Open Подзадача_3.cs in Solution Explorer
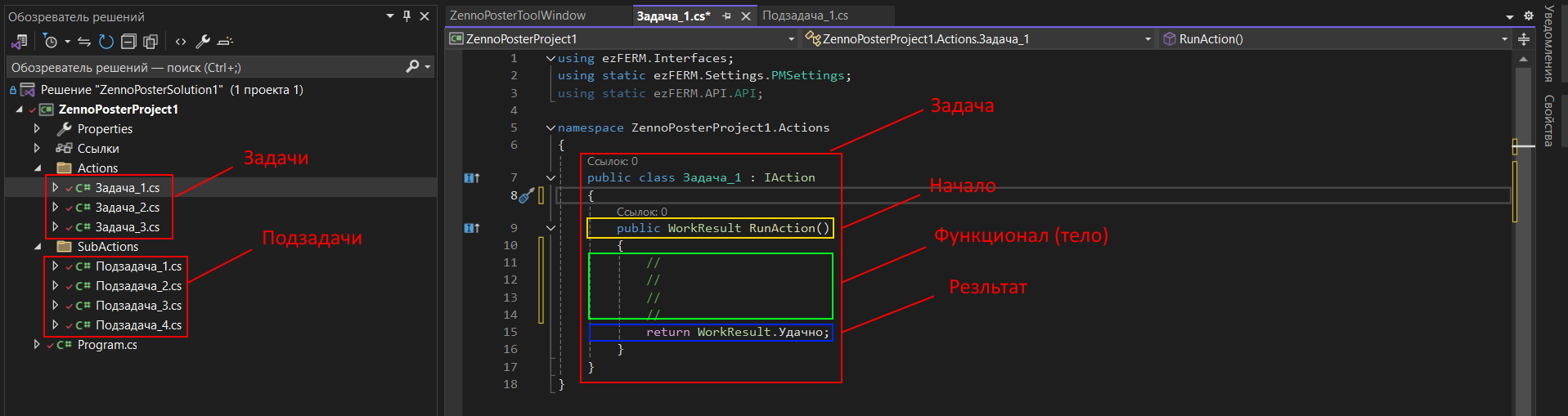This screenshot has width=1568, height=416. click(x=138, y=306)
